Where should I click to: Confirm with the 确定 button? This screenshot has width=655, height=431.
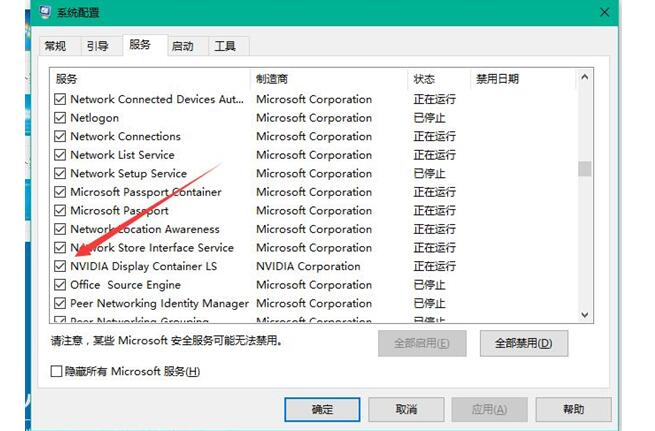pyautogui.click(x=322, y=409)
